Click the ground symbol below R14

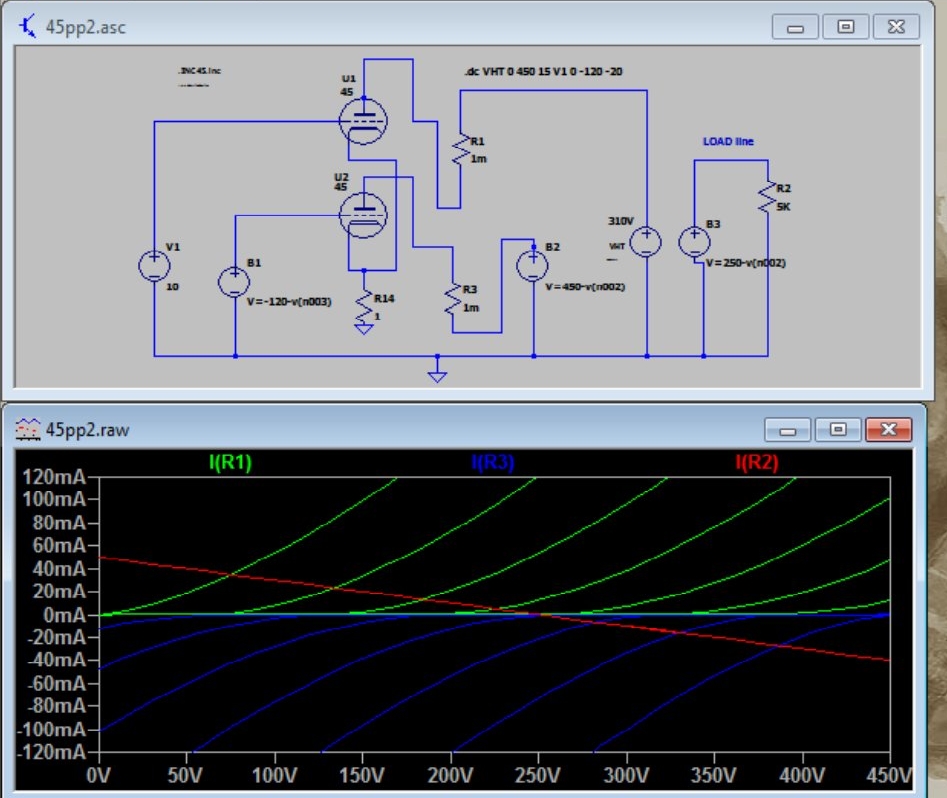click(364, 329)
